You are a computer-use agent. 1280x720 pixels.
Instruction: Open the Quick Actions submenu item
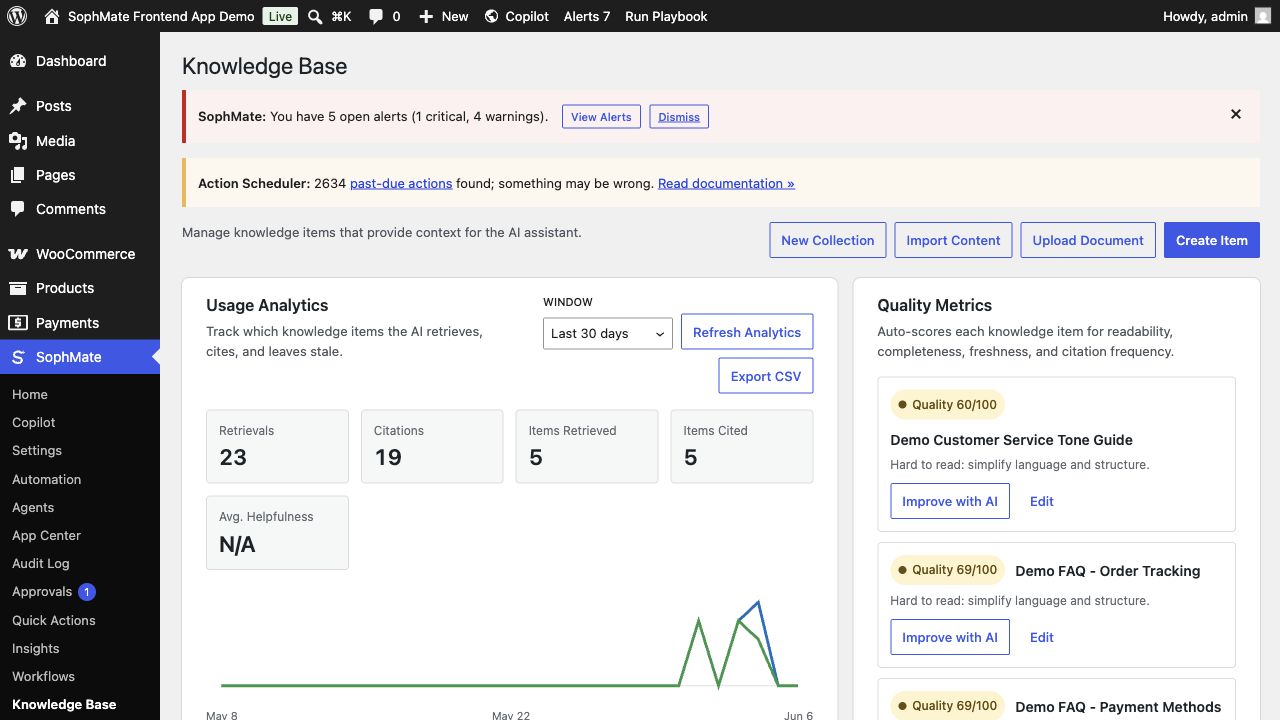click(x=54, y=620)
